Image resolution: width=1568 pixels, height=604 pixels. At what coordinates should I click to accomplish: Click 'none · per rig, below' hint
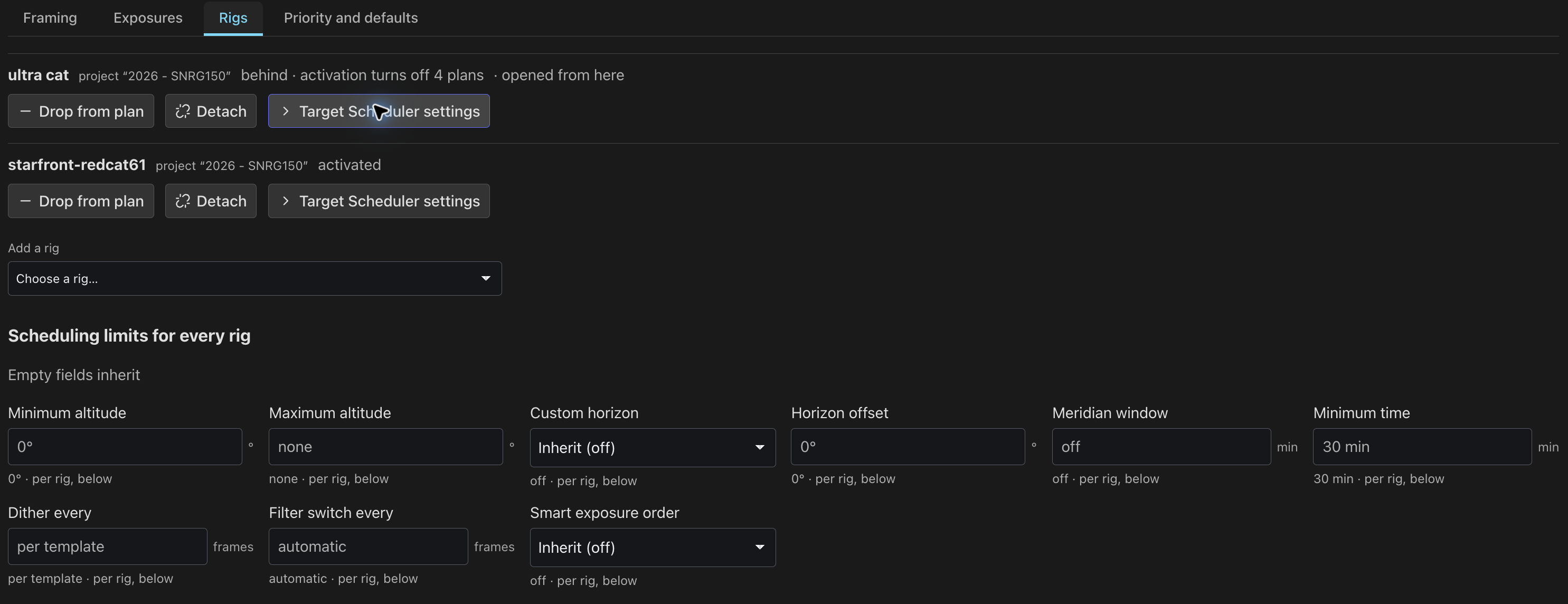(329, 478)
